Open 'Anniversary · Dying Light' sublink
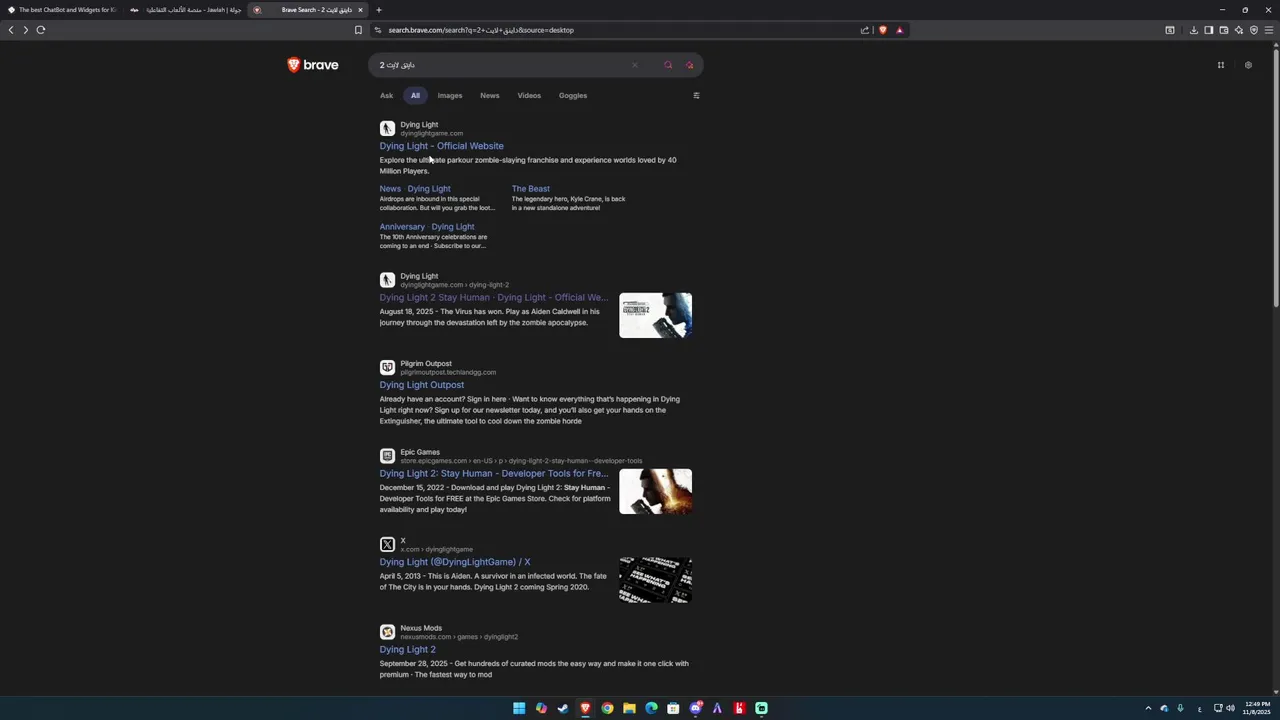 click(427, 227)
